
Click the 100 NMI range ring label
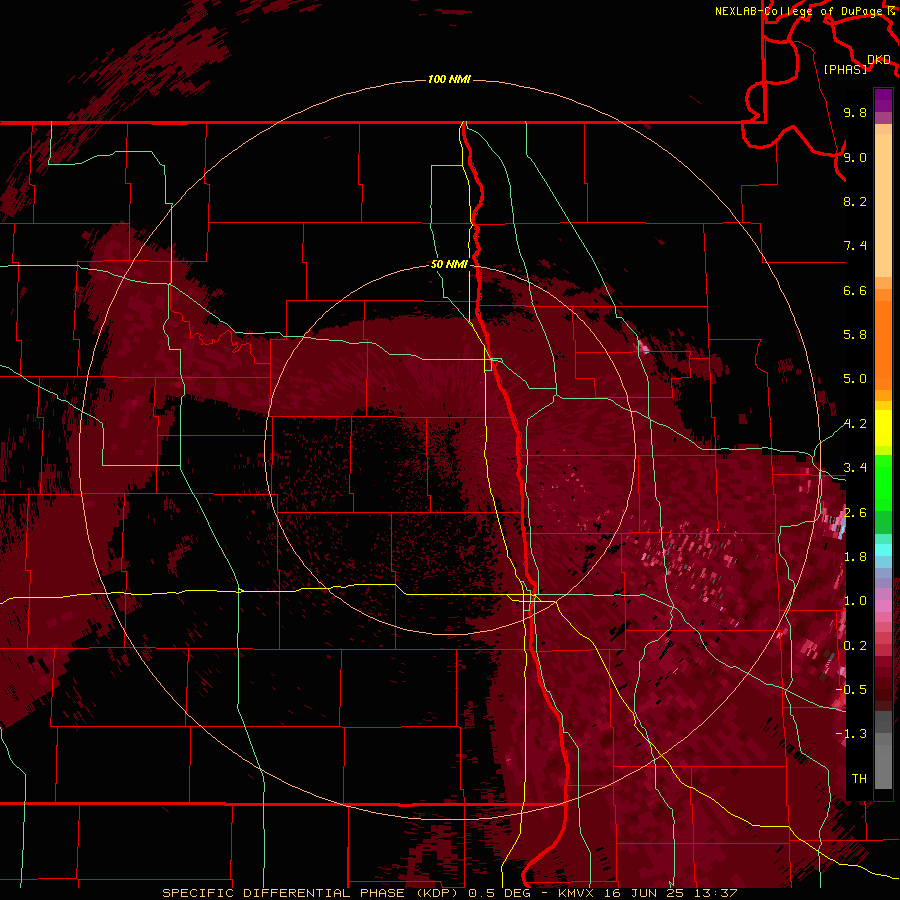pyautogui.click(x=449, y=79)
